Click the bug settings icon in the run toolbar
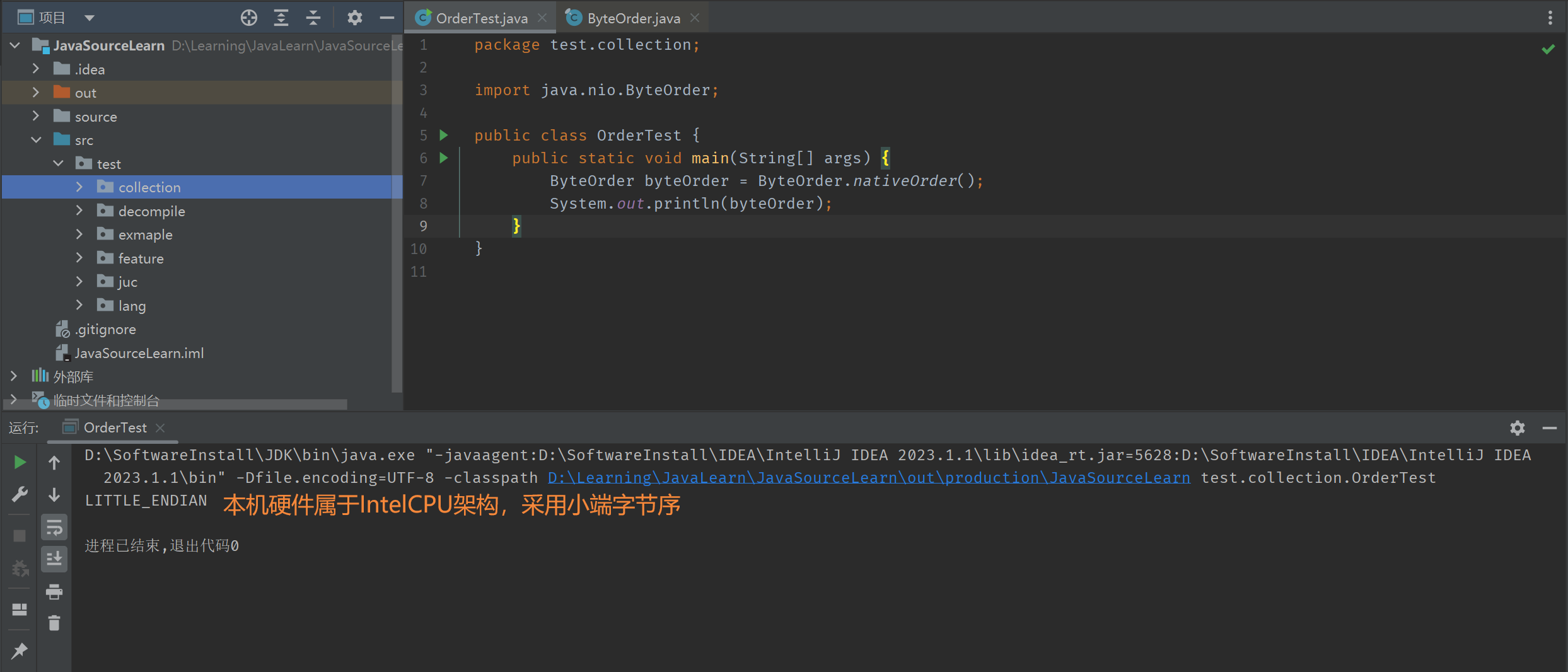 pyautogui.click(x=20, y=569)
